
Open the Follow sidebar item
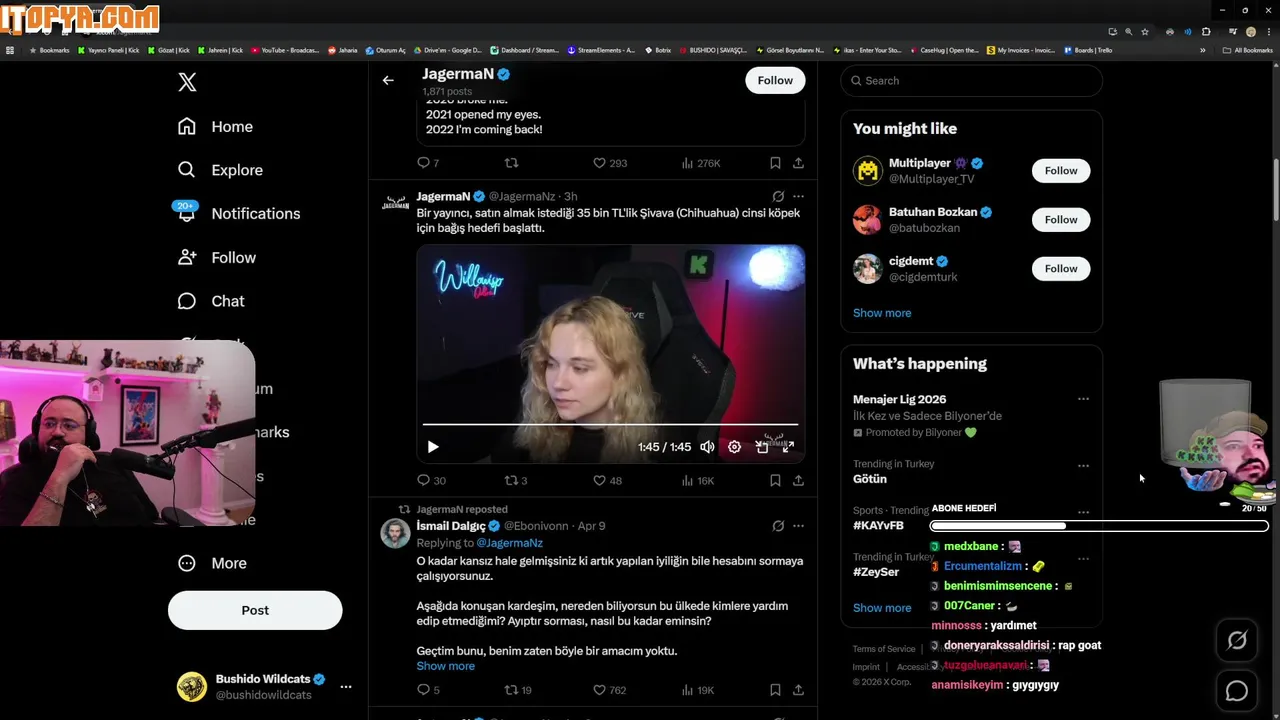point(216,257)
